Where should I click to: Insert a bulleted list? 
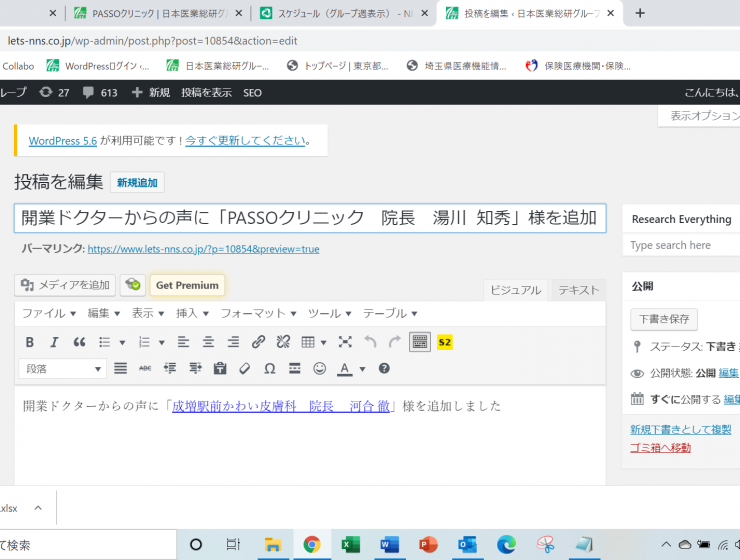coord(105,342)
